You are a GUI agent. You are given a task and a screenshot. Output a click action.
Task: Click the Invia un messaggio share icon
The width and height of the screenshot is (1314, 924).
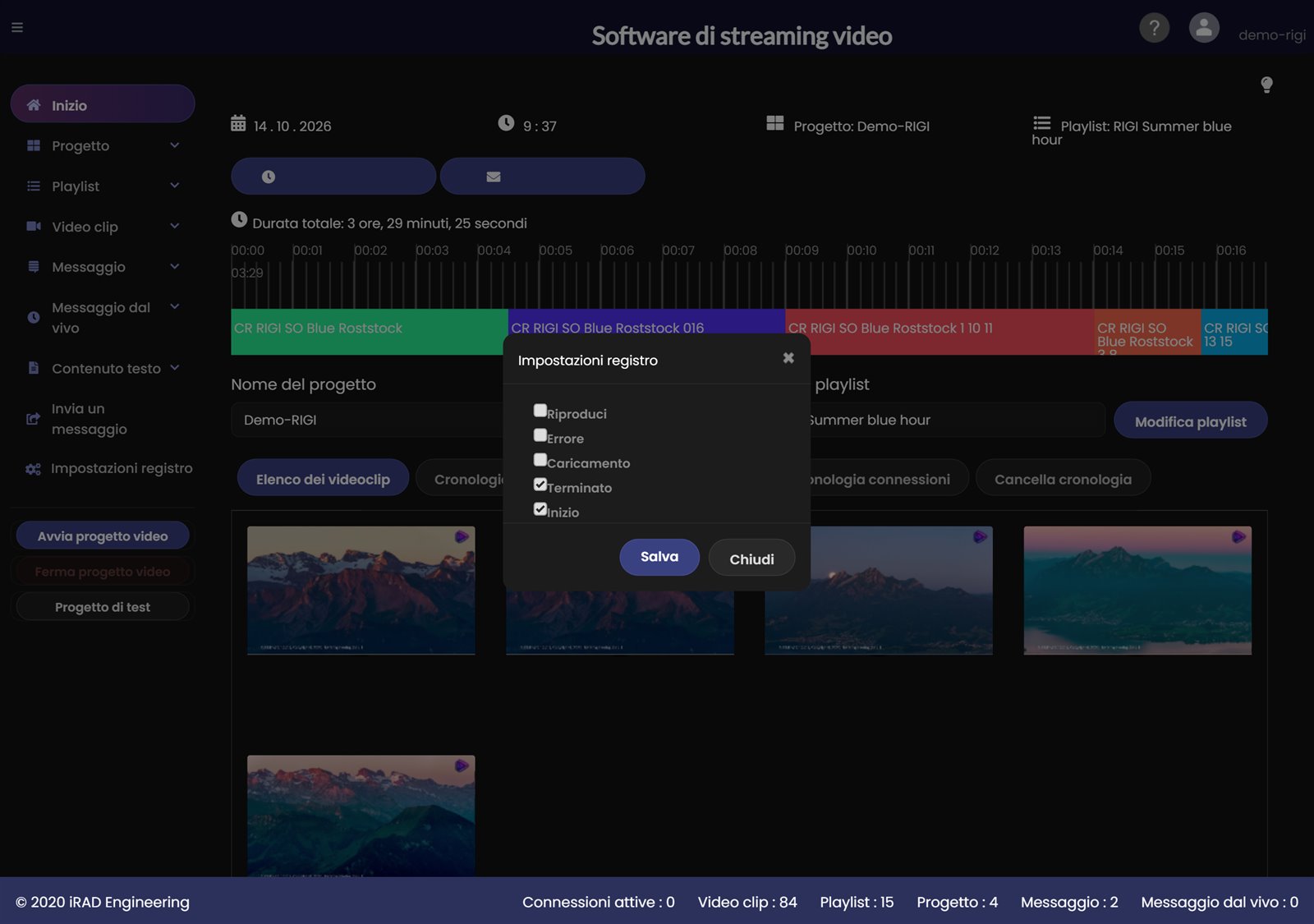33,419
